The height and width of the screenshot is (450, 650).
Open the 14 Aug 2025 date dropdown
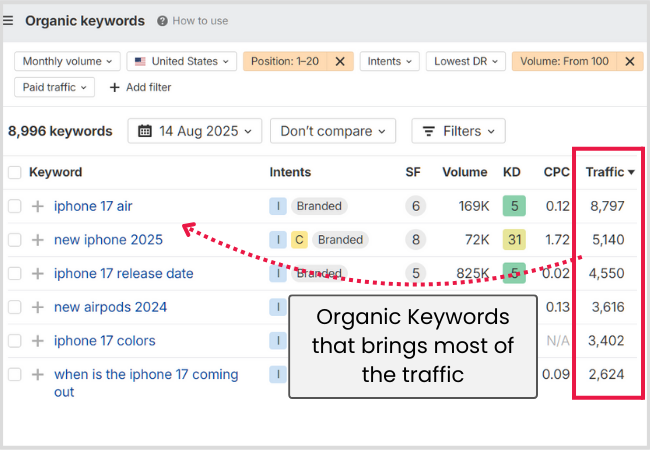pos(195,131)
